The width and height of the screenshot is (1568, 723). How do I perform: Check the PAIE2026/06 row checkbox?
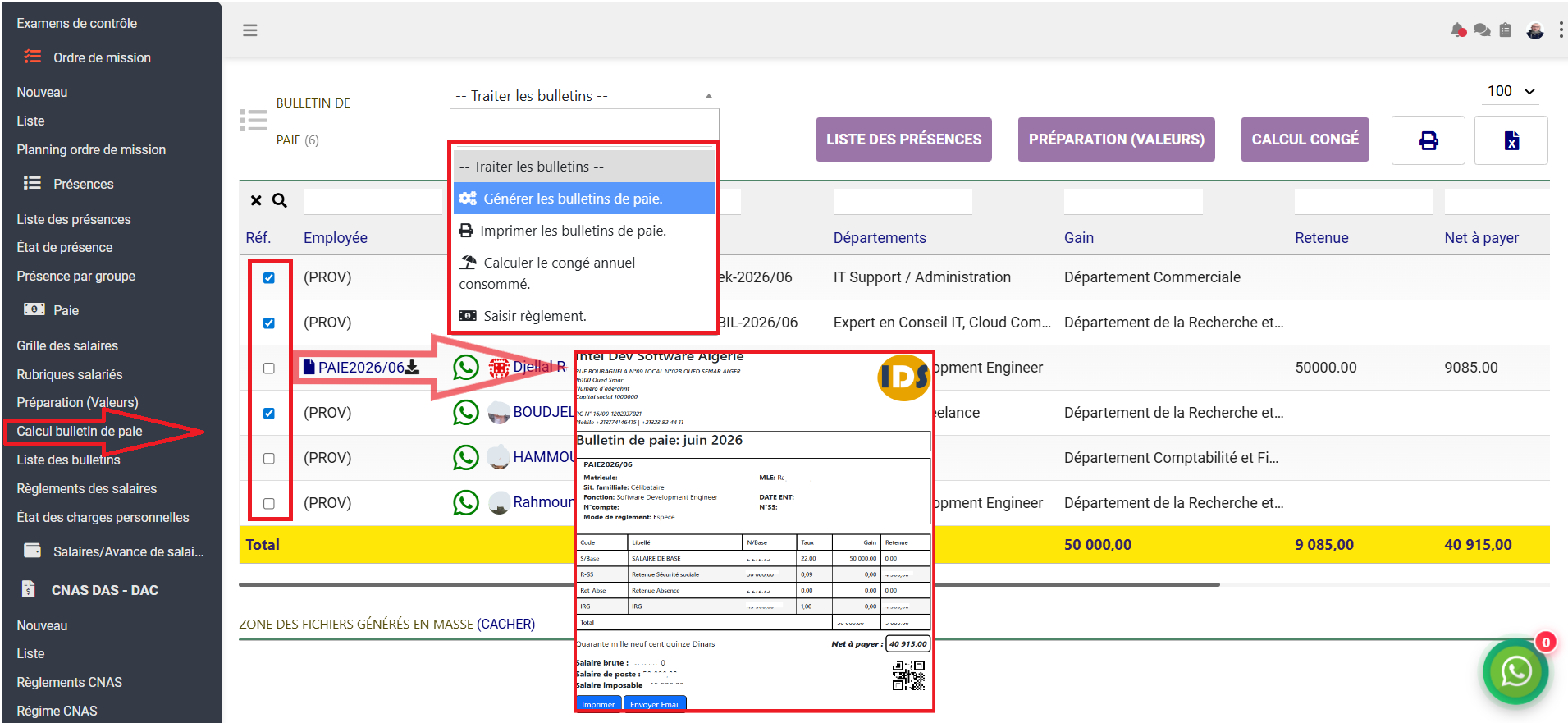tap(269, 368)
